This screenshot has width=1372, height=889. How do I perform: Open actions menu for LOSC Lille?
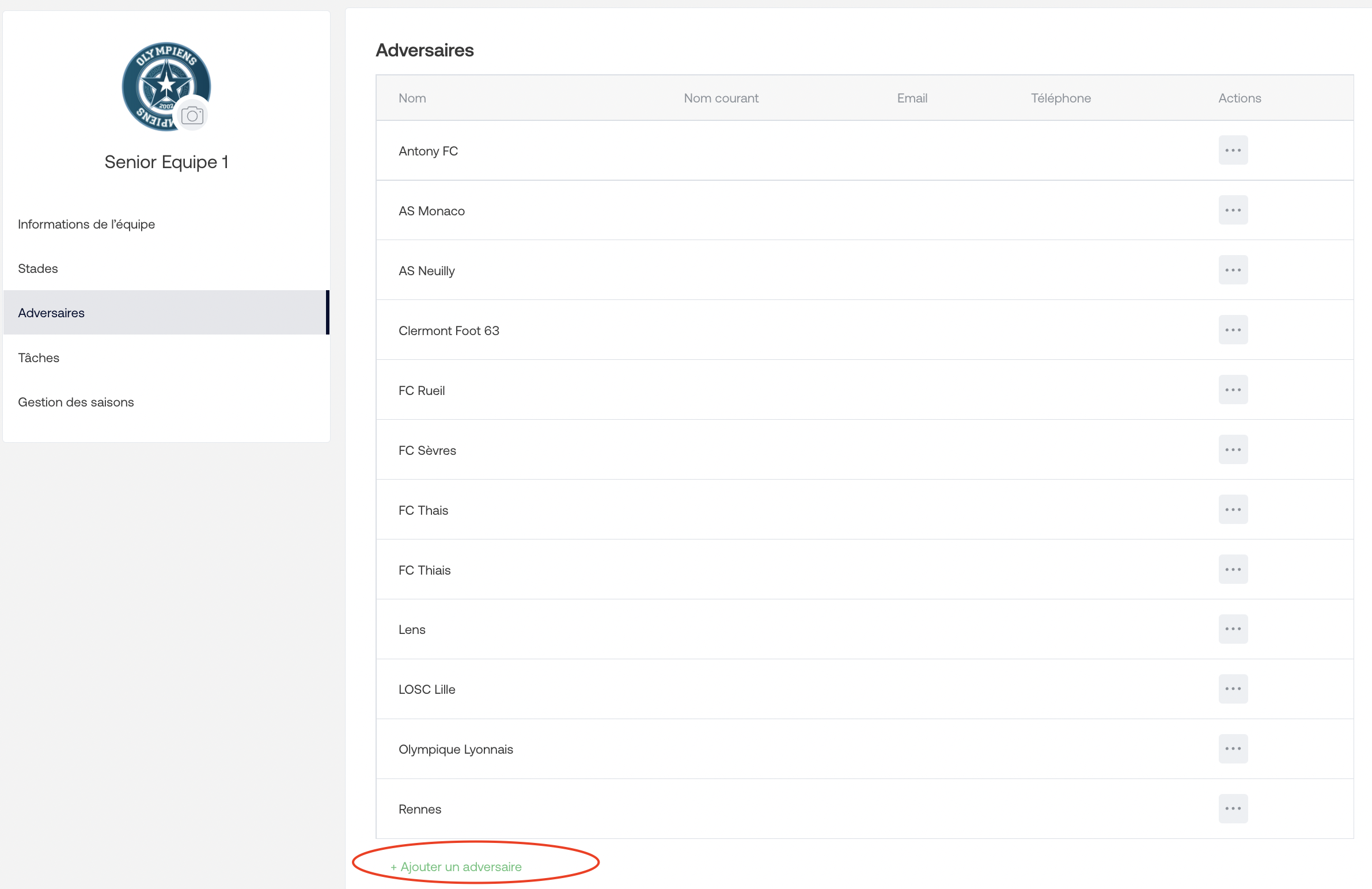pos(1232,689)
